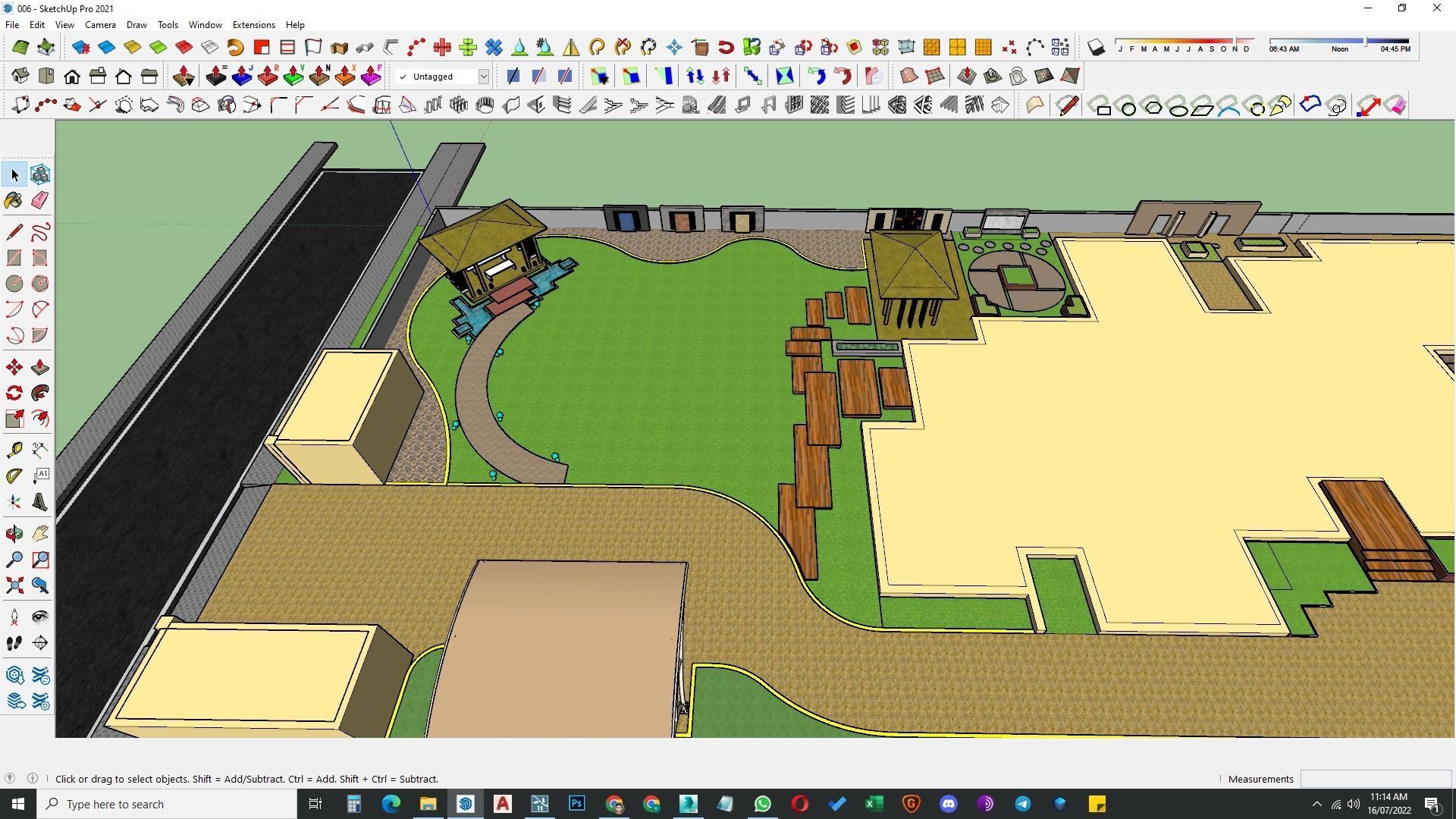Open the Extensions menu
The width and height of the screenshot is (1456, 819).
click(253, 24)
